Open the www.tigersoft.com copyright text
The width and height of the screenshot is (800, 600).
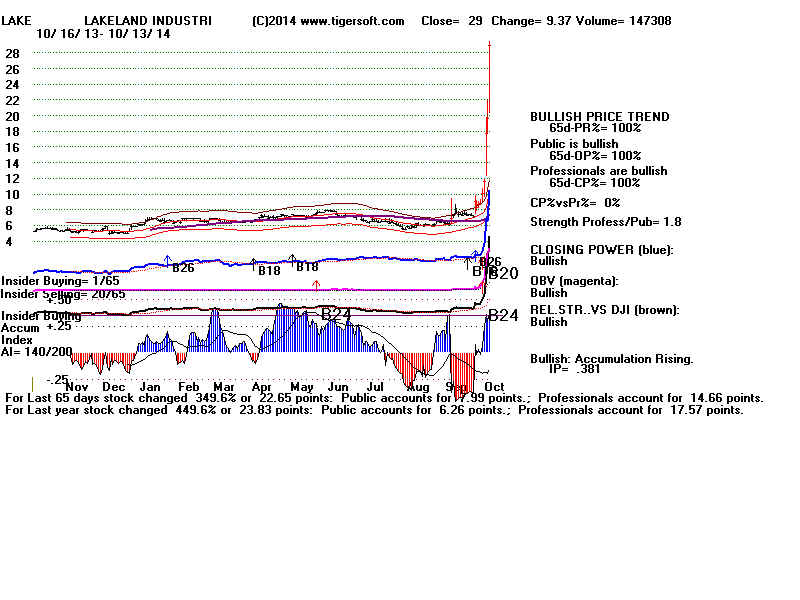[x=328, y=21]
